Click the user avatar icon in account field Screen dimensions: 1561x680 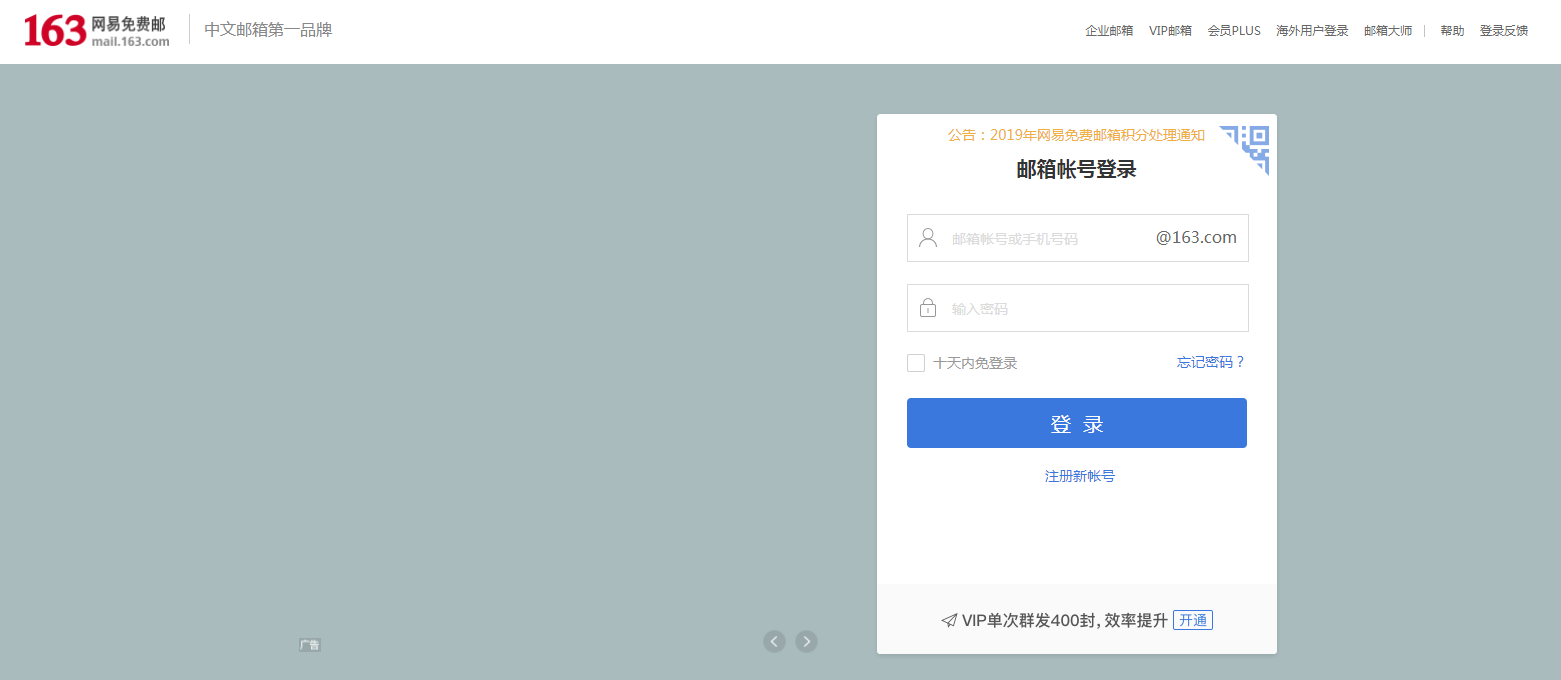[928, 238]
